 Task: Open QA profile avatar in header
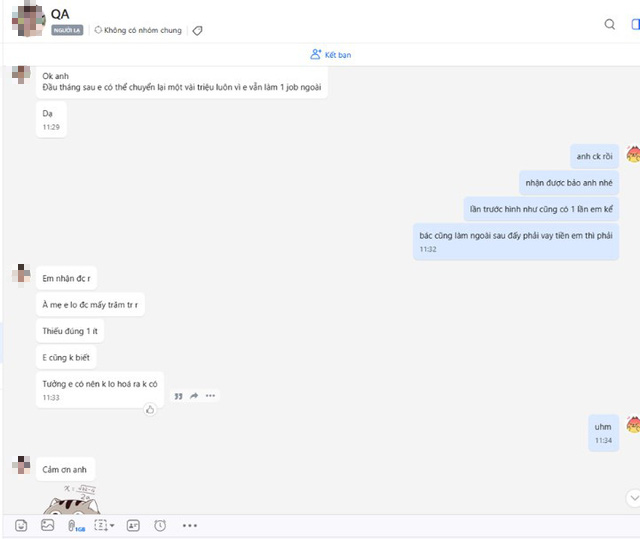(28, 20)
